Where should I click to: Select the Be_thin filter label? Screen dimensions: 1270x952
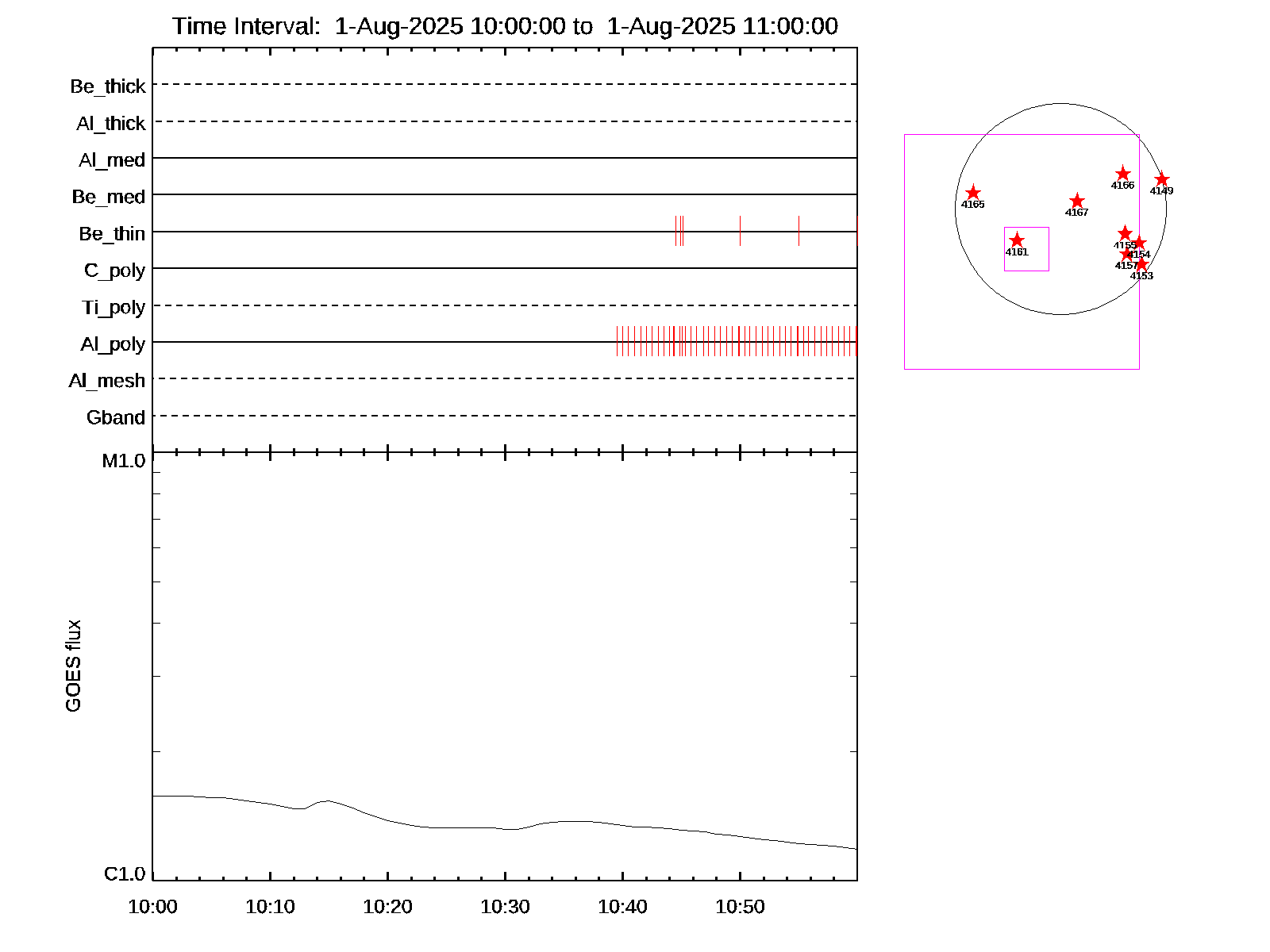(x=112, y=234)
